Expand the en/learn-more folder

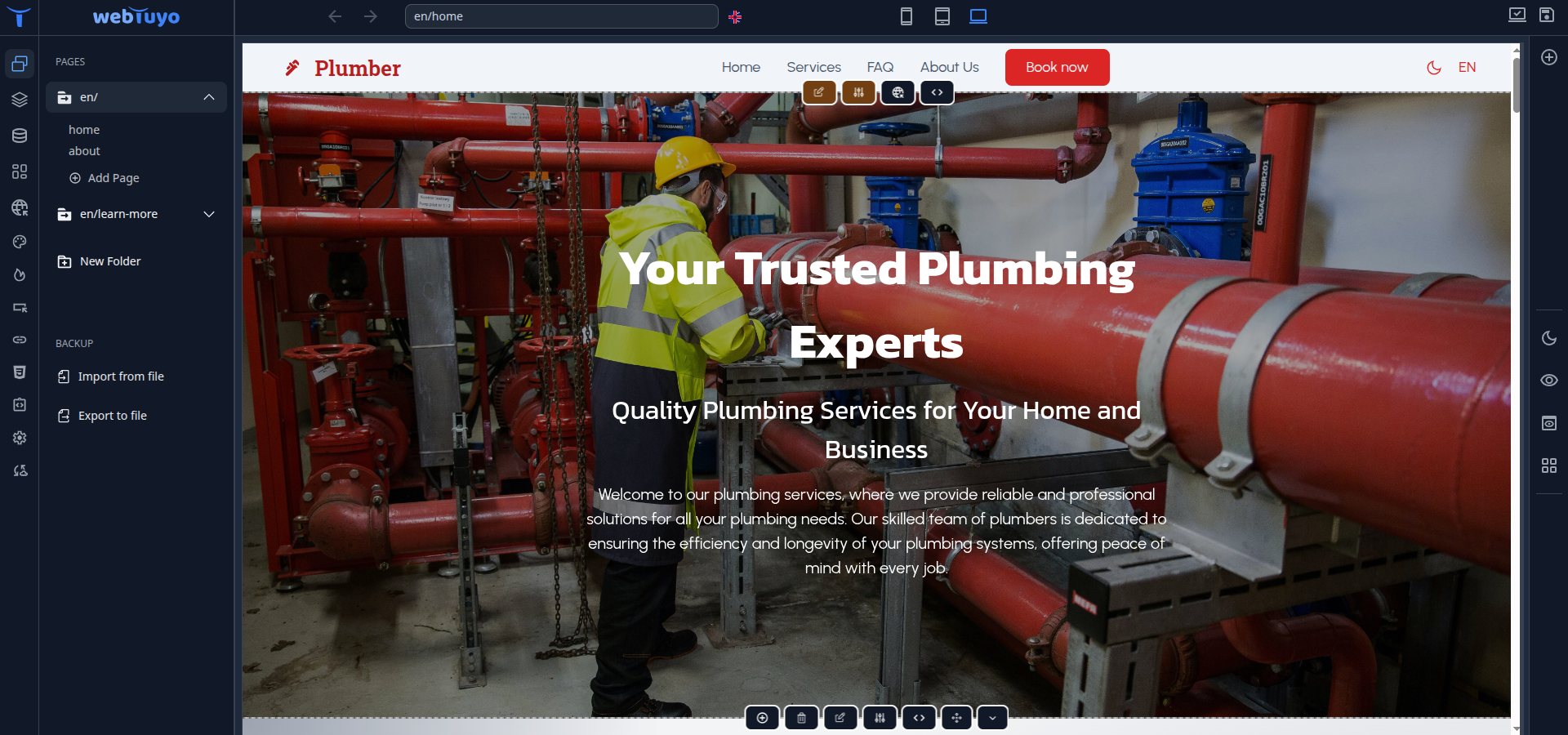209,214
